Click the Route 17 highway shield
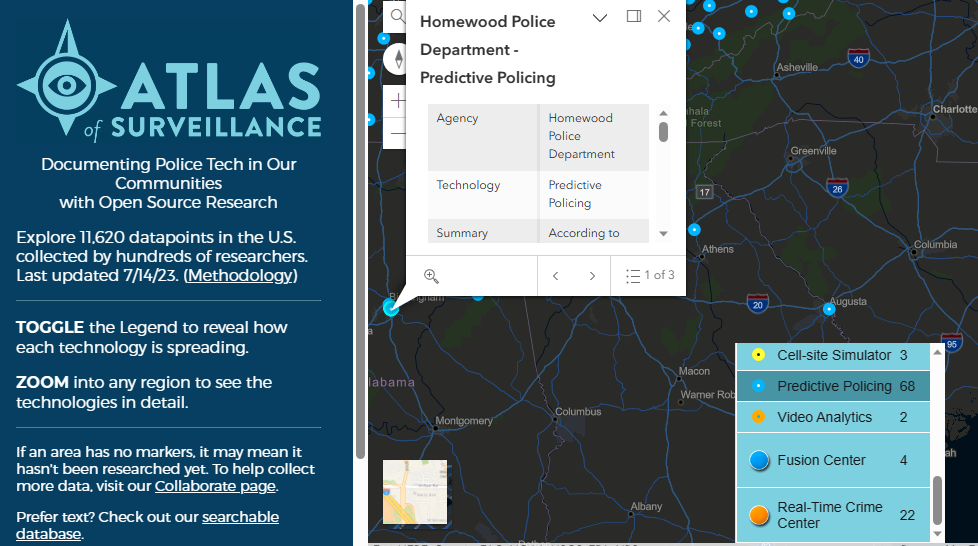 click(x=704, y=192)
